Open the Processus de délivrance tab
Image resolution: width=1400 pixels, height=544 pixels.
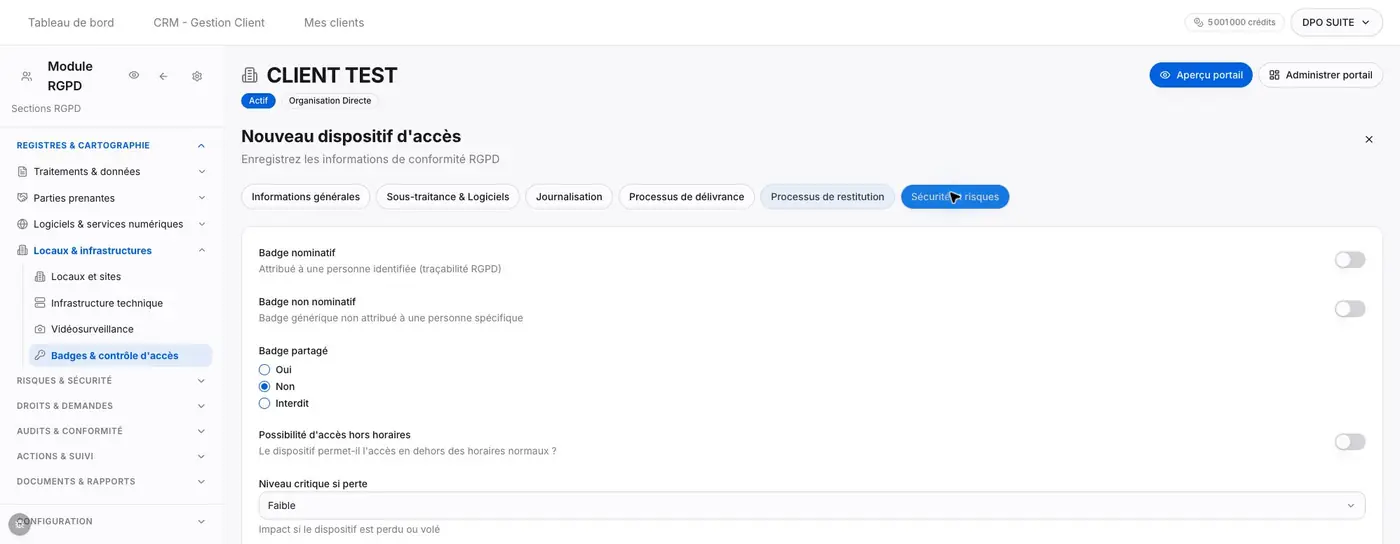coord(686,197)
